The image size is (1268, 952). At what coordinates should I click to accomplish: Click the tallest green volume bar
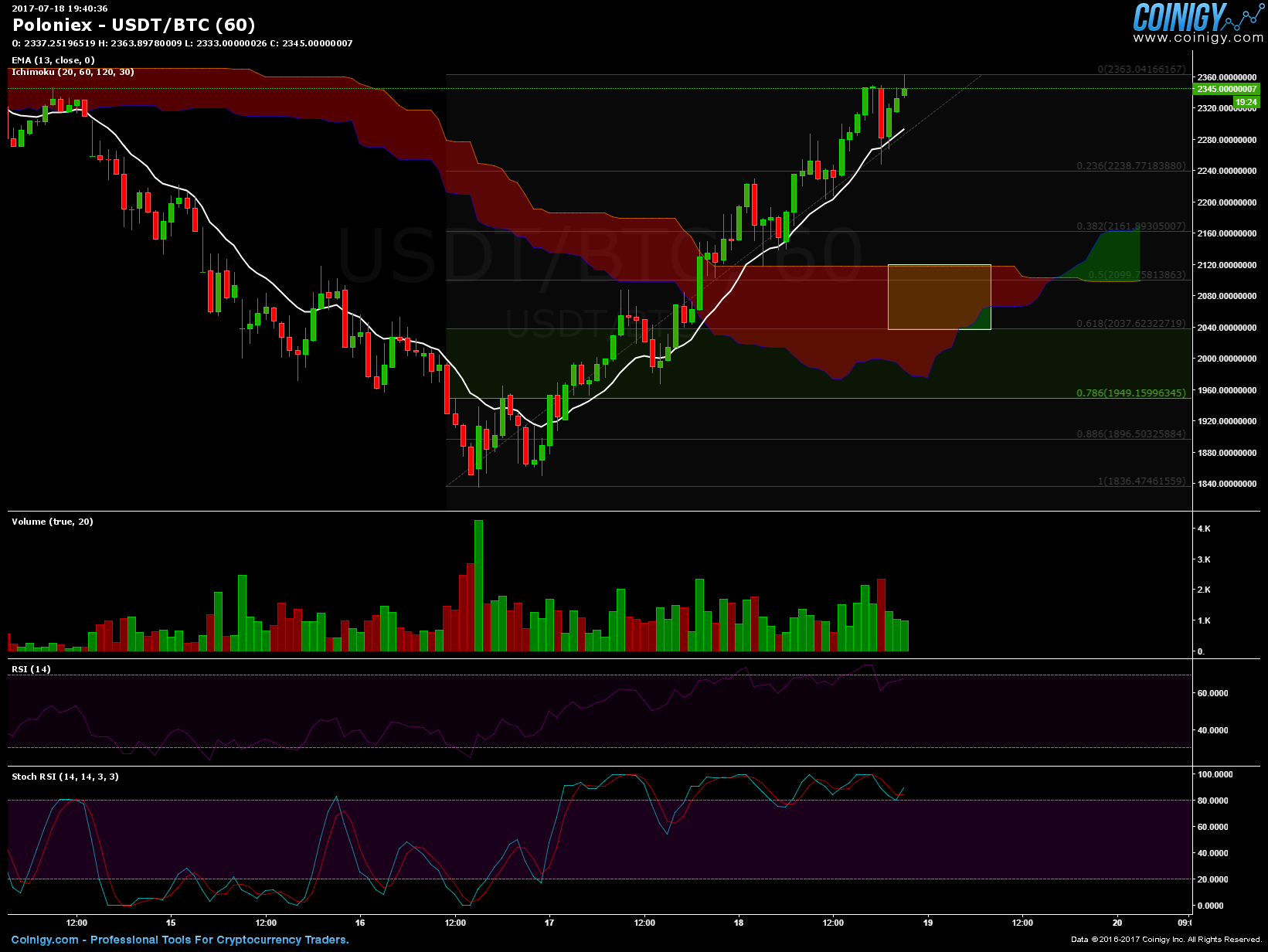coord(478,585)
